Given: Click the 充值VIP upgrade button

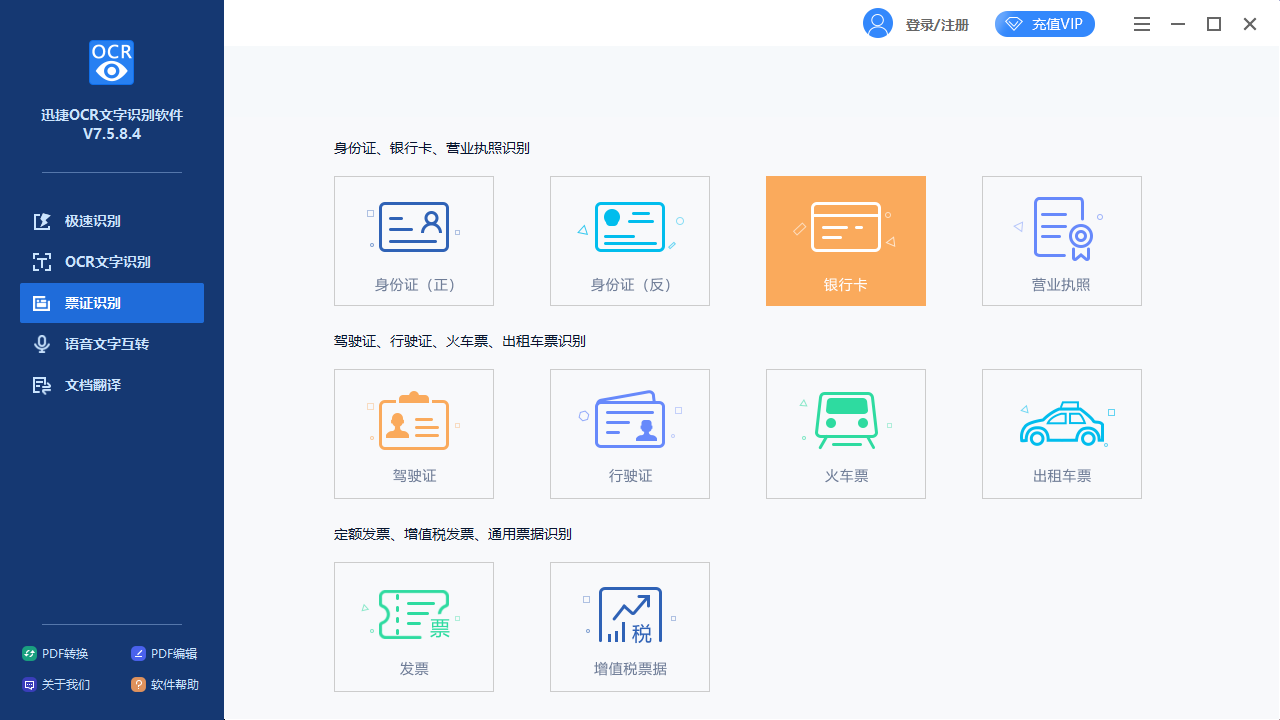Looking at the screenshot, I should point(1044,23).
